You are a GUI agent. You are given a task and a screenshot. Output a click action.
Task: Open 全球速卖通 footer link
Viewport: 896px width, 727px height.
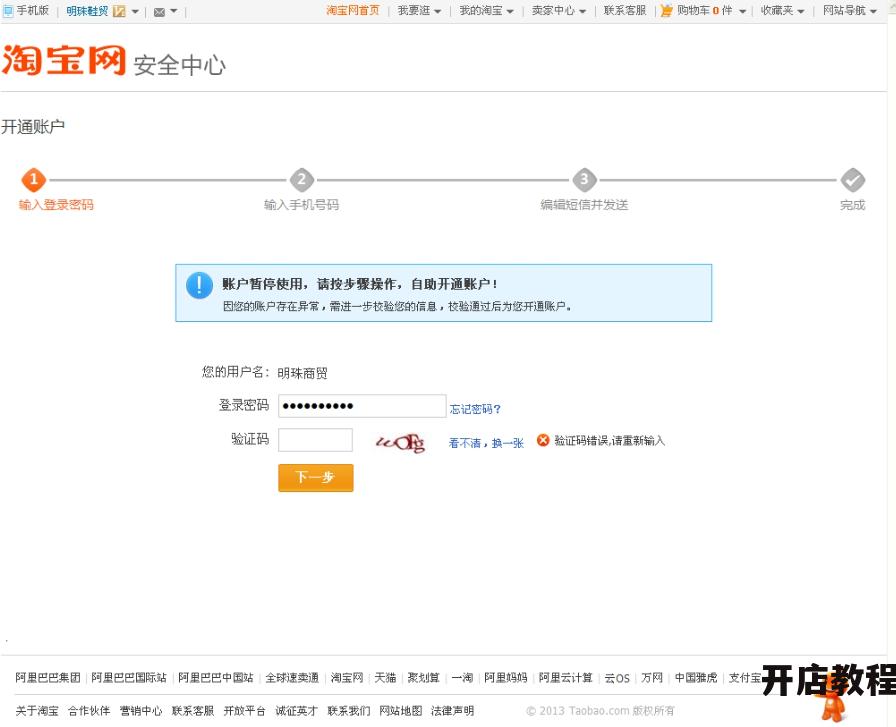point(291,678)
